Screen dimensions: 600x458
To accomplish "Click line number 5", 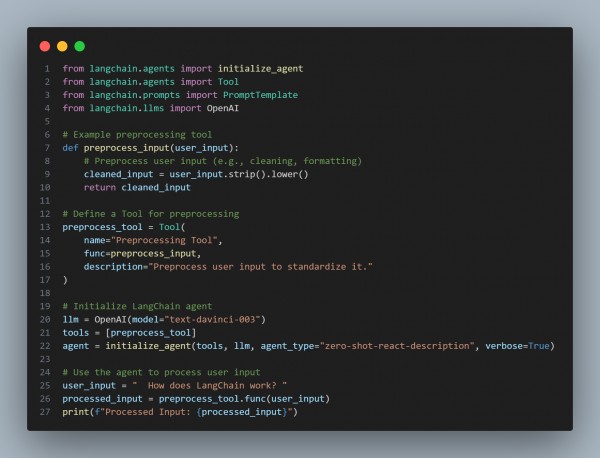I will click(x=47, y=121).
